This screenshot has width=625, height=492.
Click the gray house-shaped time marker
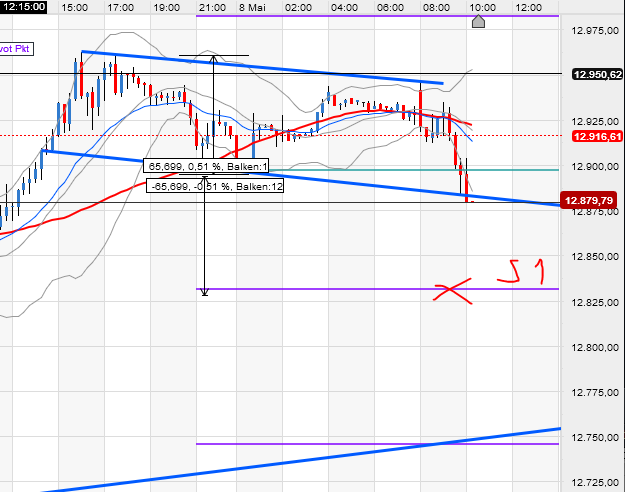[478, 22]
